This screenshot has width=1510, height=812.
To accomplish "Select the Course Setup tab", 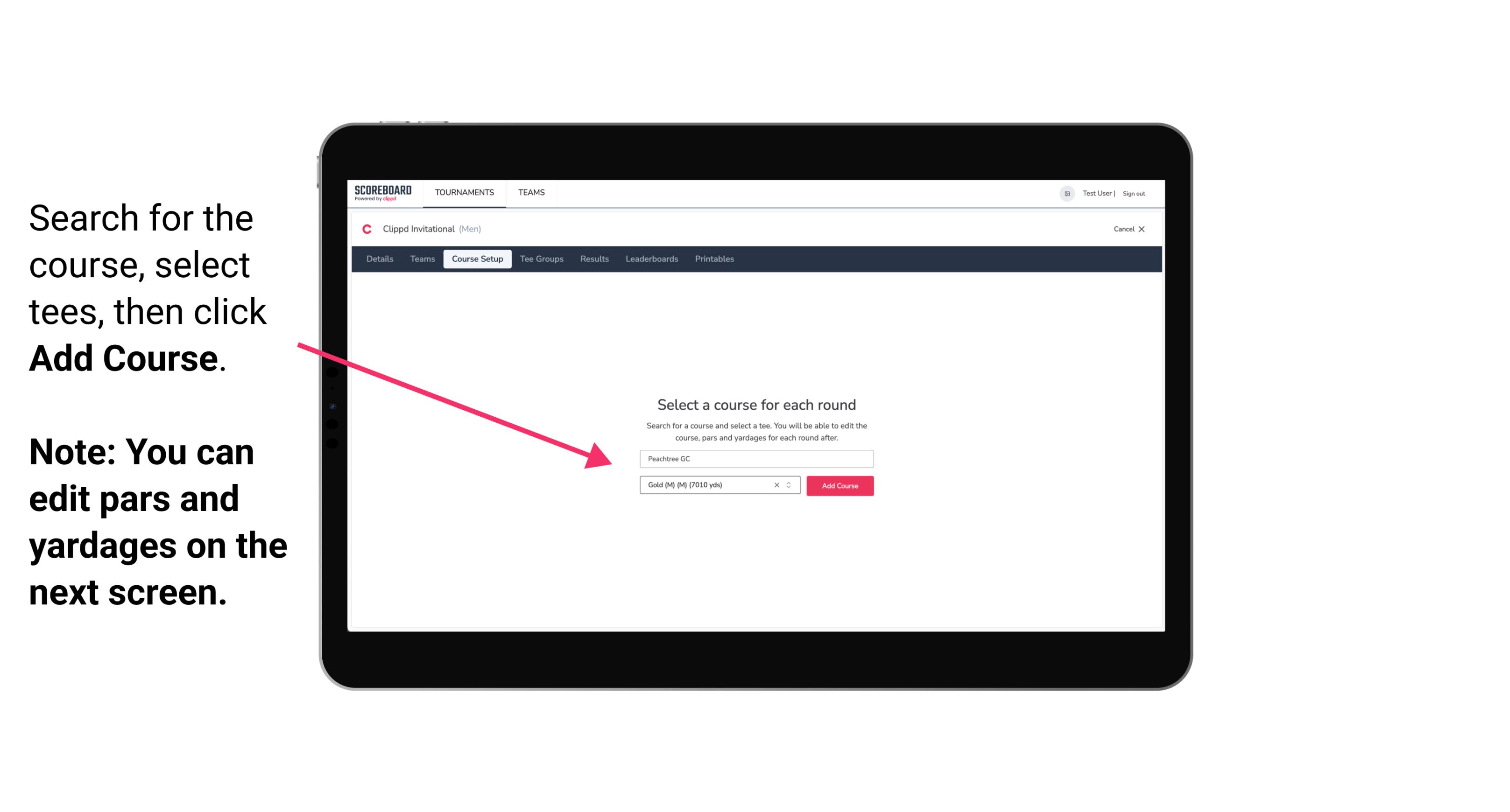I will (x=477, y=259).
